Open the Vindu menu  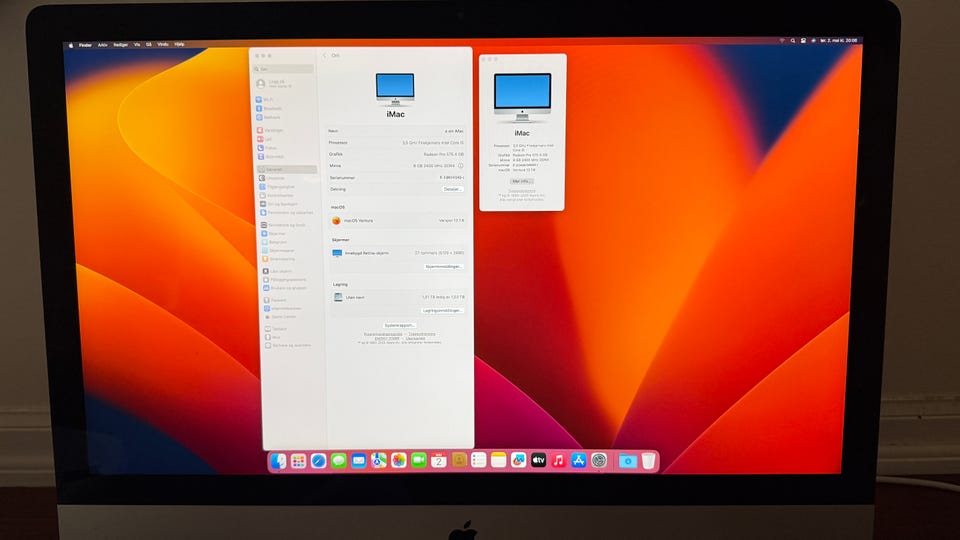coord(162,45)
